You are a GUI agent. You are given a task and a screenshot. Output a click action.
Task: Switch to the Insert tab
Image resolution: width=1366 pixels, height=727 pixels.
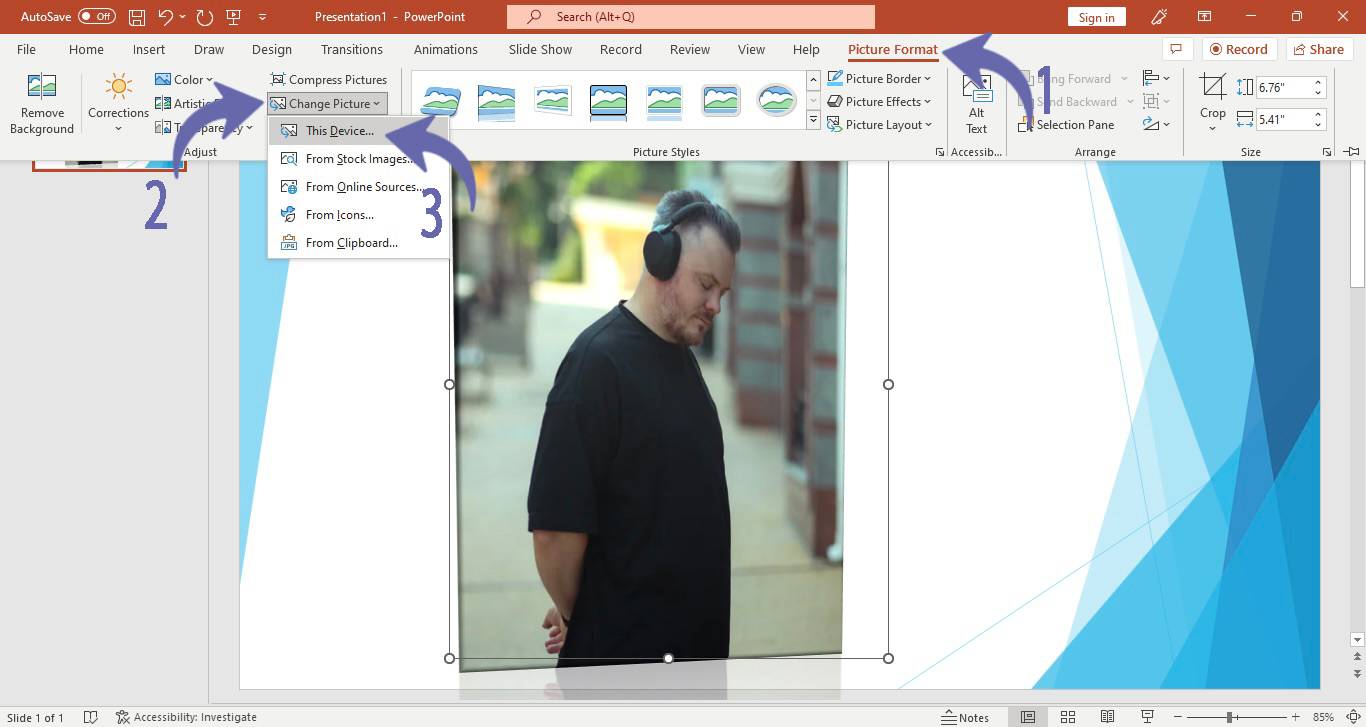(149, 49)
